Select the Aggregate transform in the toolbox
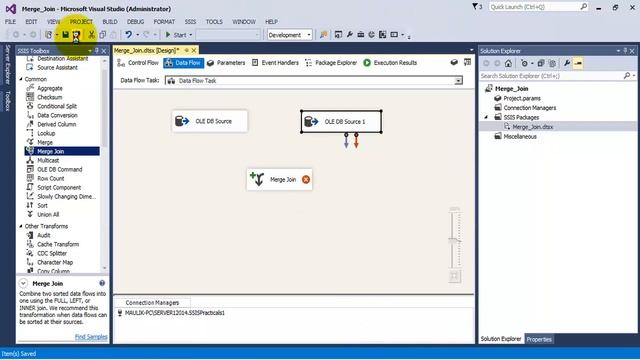The height and width of the screenshot is (360, 640). 50,88
